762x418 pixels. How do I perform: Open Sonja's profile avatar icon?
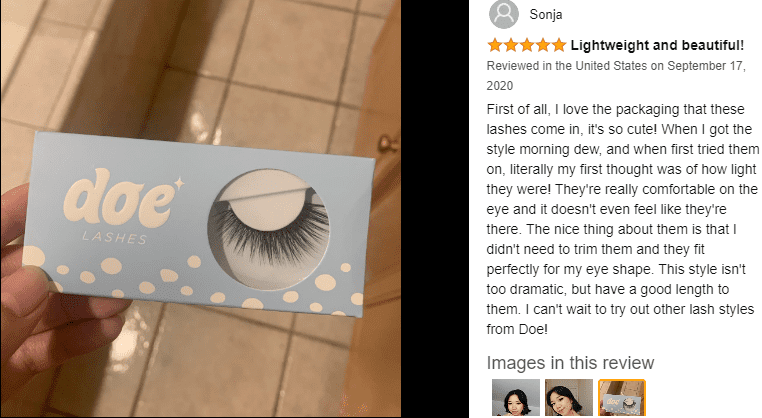[504, 14]
